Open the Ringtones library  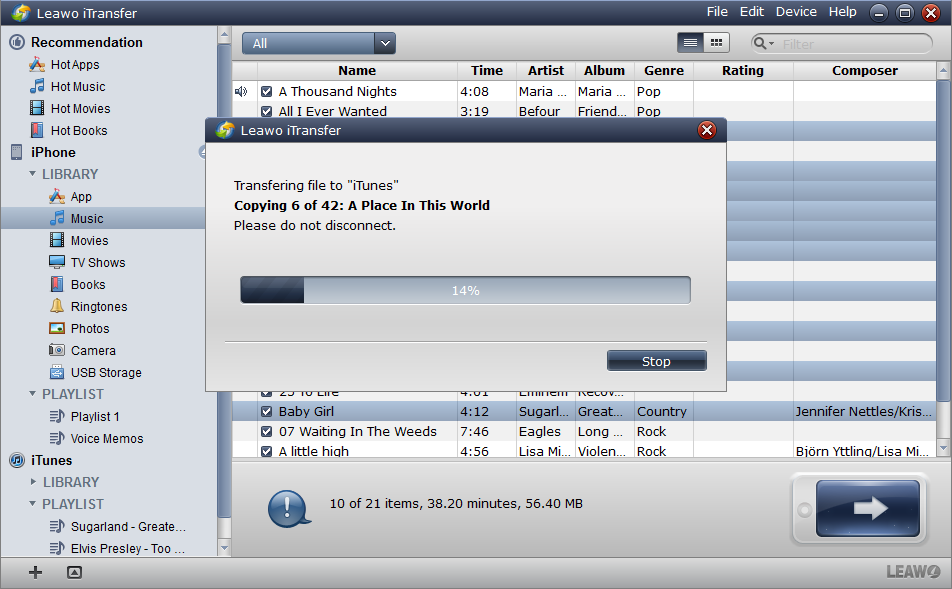(x=88, y=306)
